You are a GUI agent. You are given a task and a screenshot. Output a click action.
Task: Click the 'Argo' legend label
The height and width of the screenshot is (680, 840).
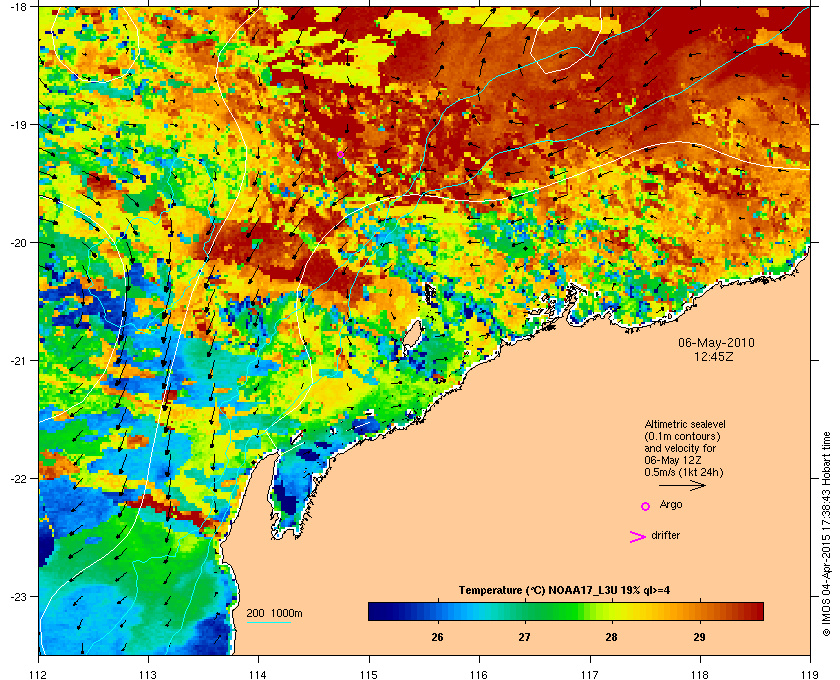click(x=671, y=505)
